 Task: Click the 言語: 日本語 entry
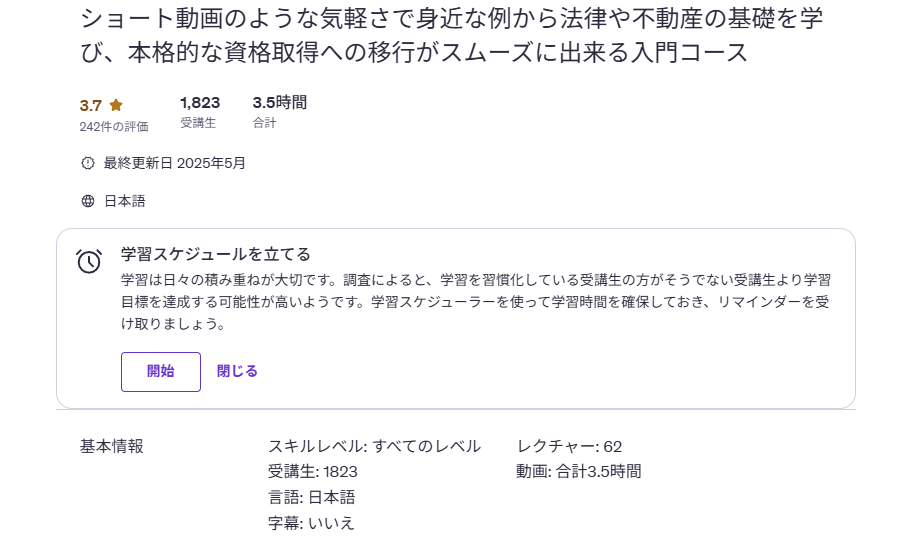click(x=311, y=497)
